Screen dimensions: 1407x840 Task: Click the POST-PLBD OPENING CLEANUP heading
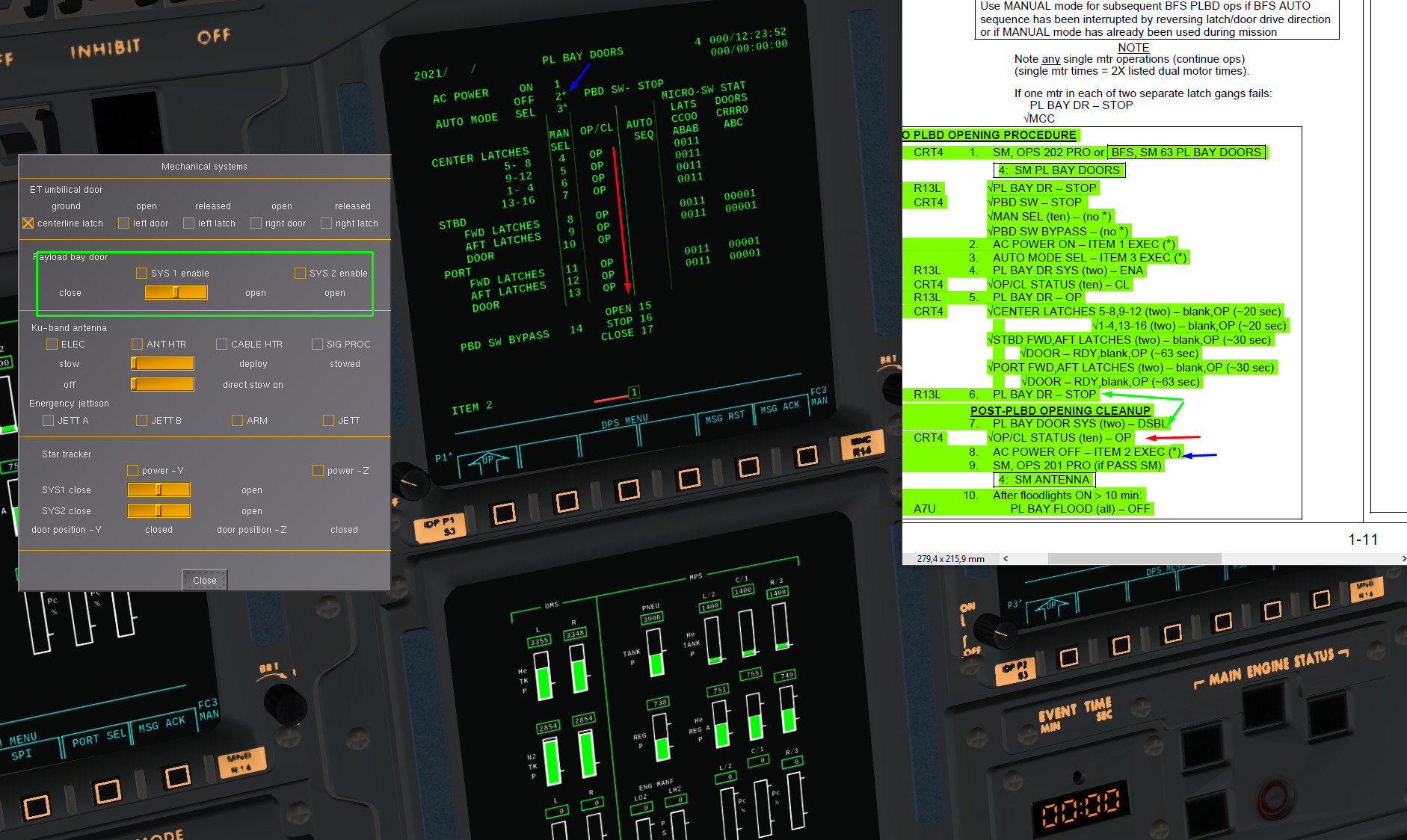(x=1060, y=410)
